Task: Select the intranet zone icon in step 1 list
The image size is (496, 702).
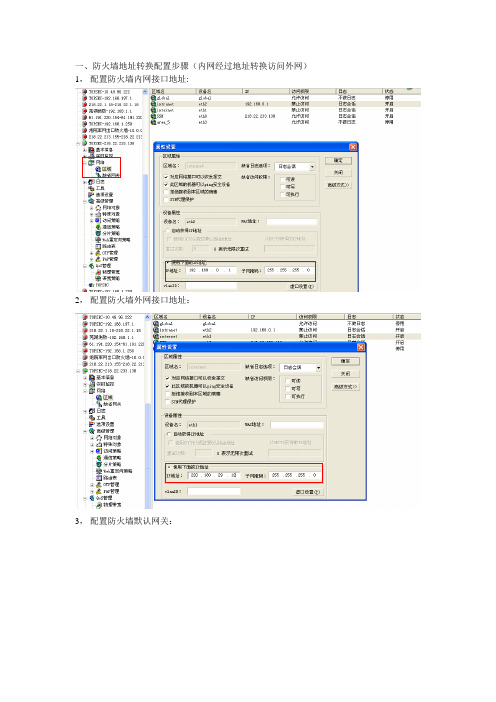Action: click(154, 104)
